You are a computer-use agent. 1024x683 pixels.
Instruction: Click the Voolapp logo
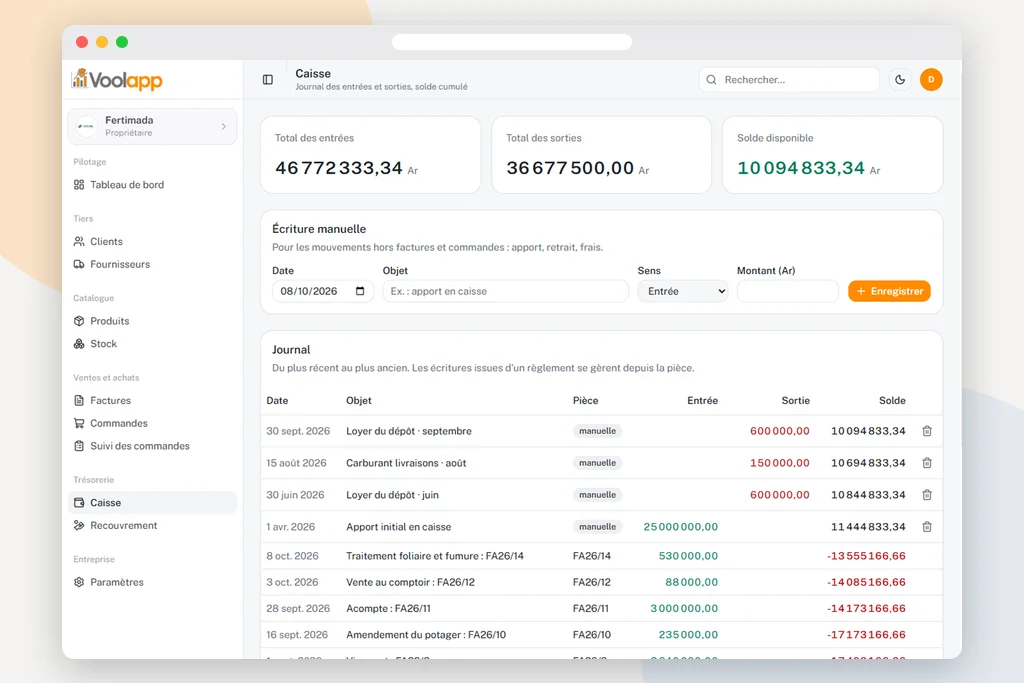[x=118, y=80]
